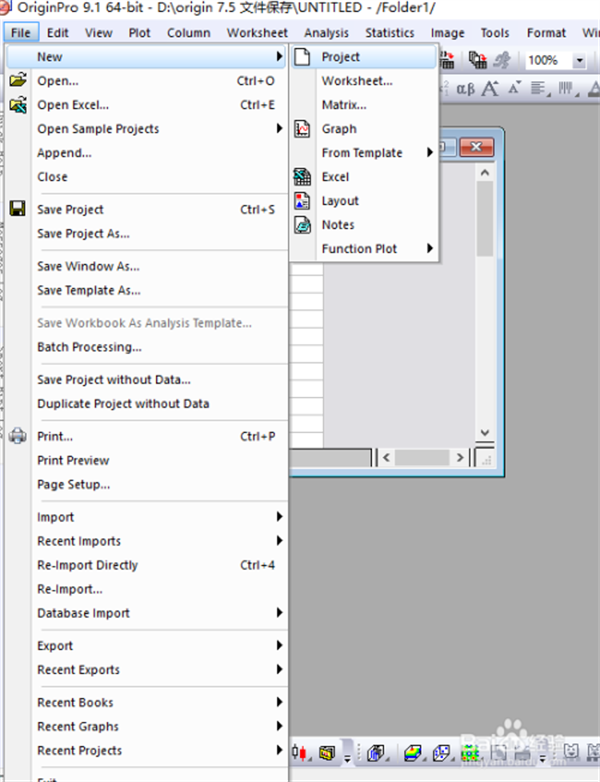Choose Matrix... from New submenu
600x782 pixels.
click(364, 105)
